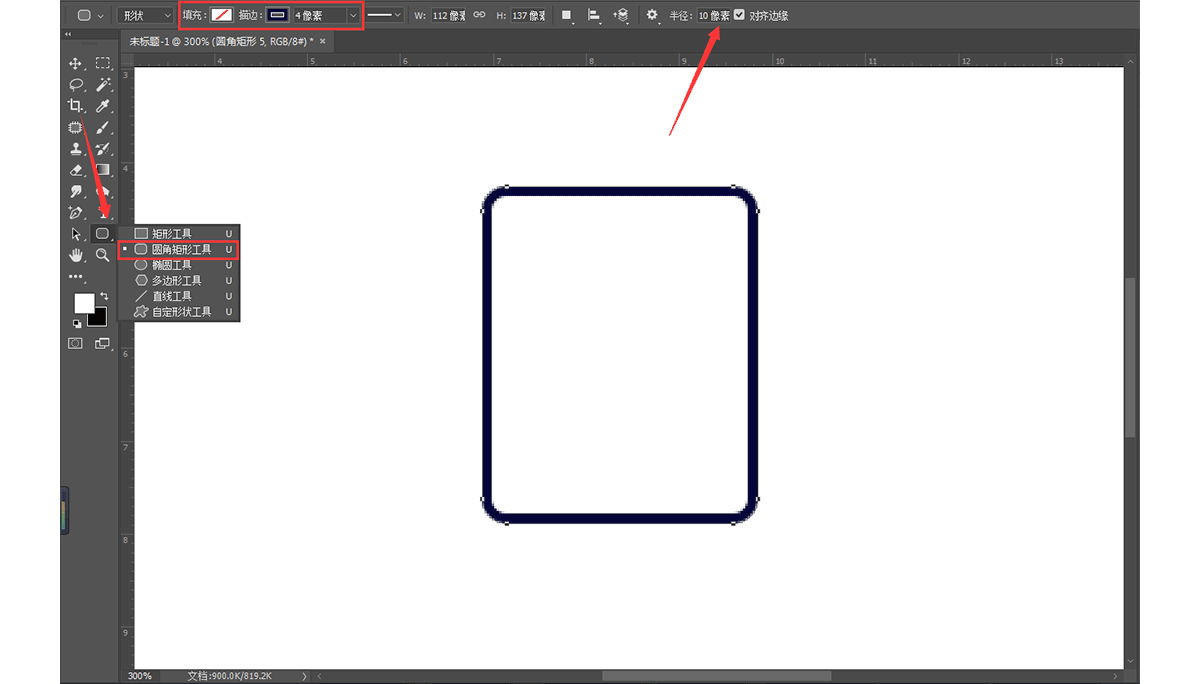Viewport: 1200px width, 684px height.
Task: Click the Magic Wand tool
Action: 102,85
